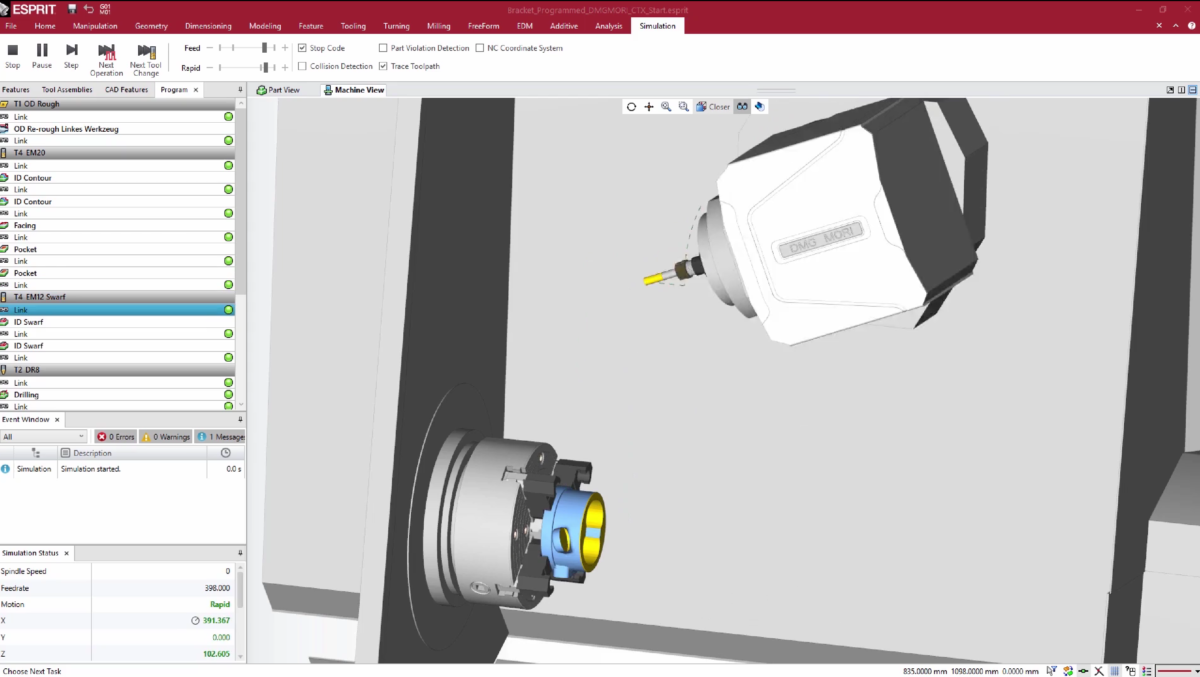Toggle the 0 Errors filter button

115,437
